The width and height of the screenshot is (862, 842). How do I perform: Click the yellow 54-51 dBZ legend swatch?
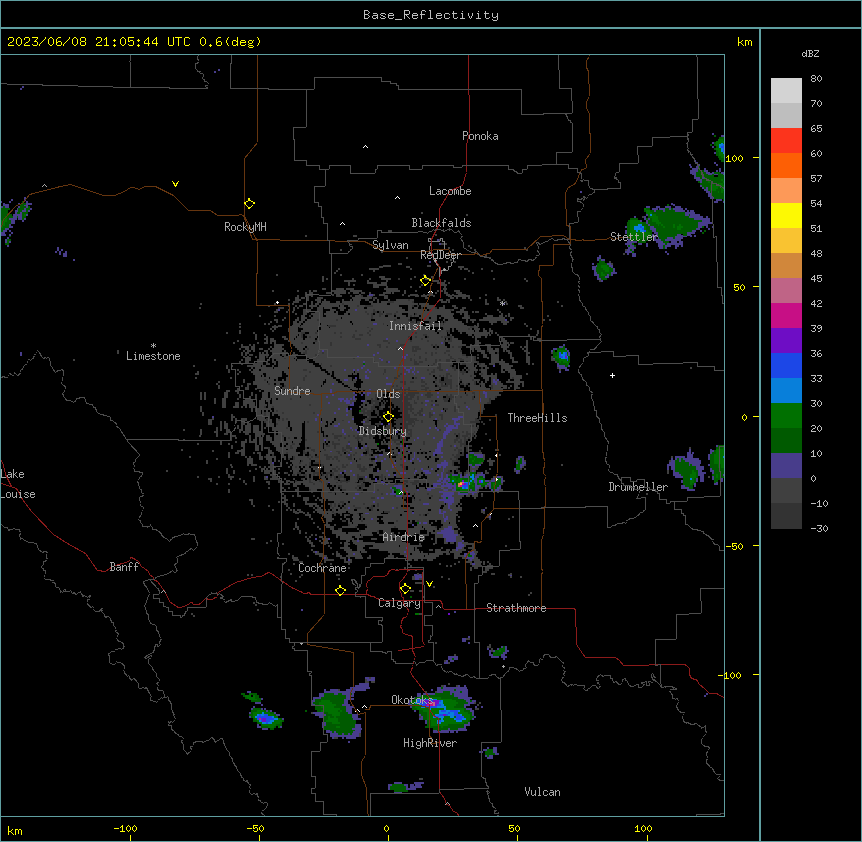(786, 215)
